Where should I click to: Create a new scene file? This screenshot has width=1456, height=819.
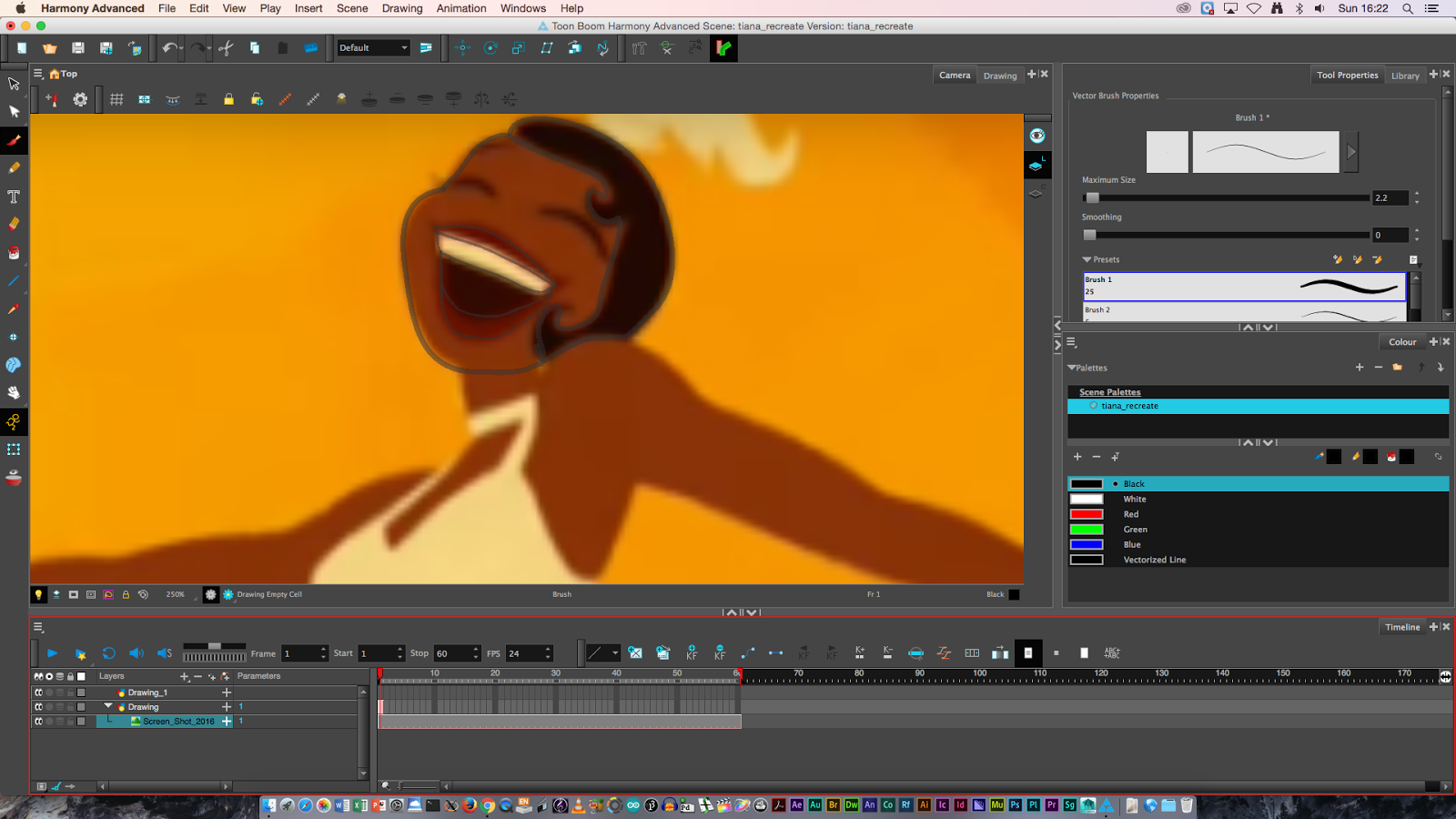point(22,48)
